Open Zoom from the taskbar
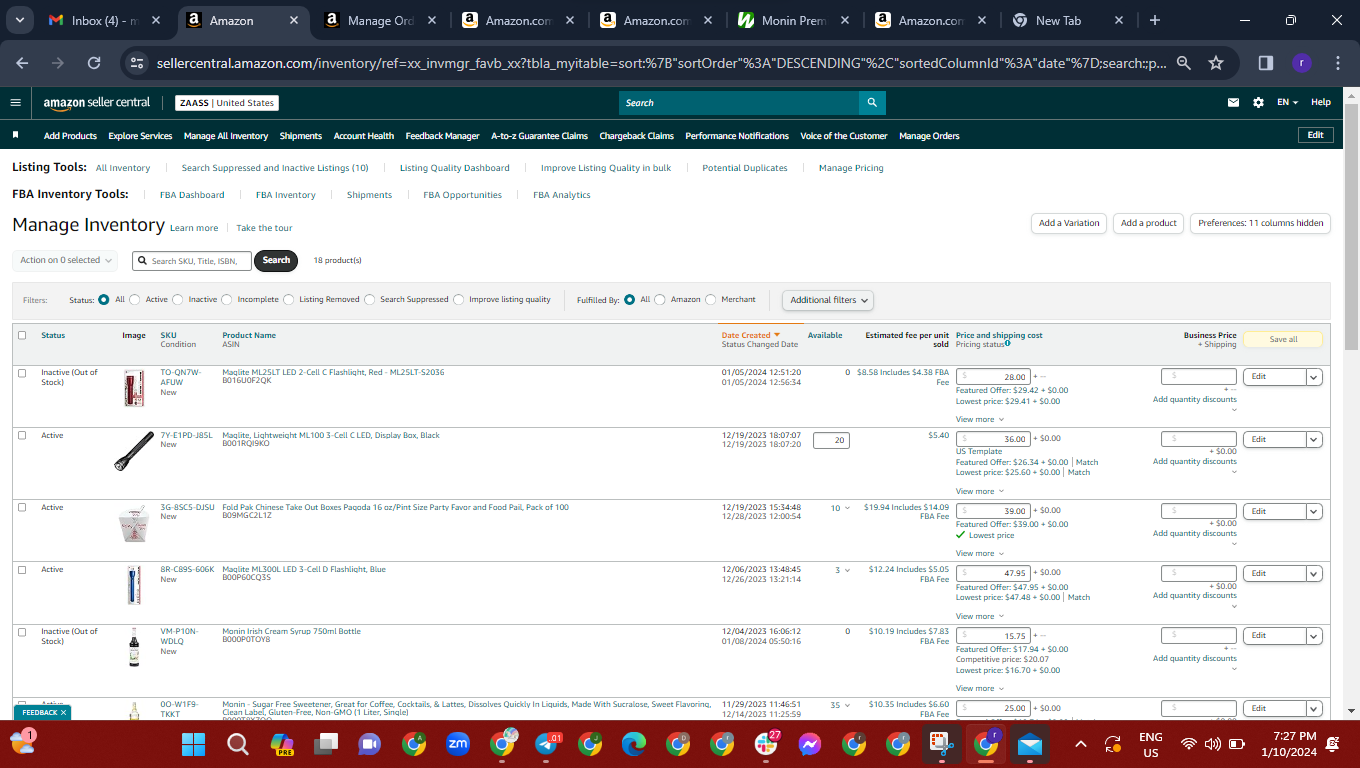This screenshot has height=768, width=1360. pyautogui.click(x=458, y=744)
